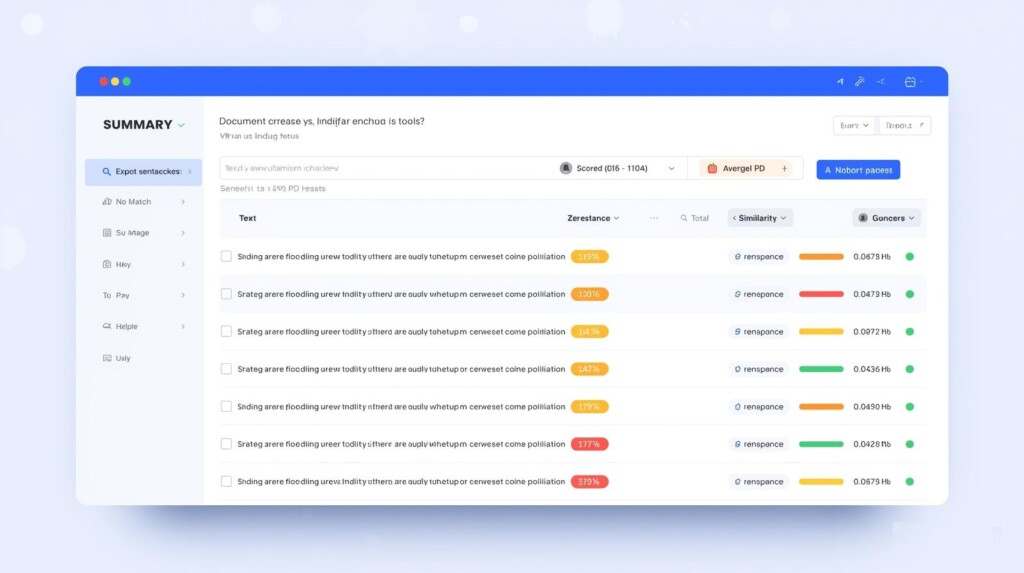1024x573 pixels.
Task: Select the checkbox of the 579% row
Action: (x=226, y=482)
